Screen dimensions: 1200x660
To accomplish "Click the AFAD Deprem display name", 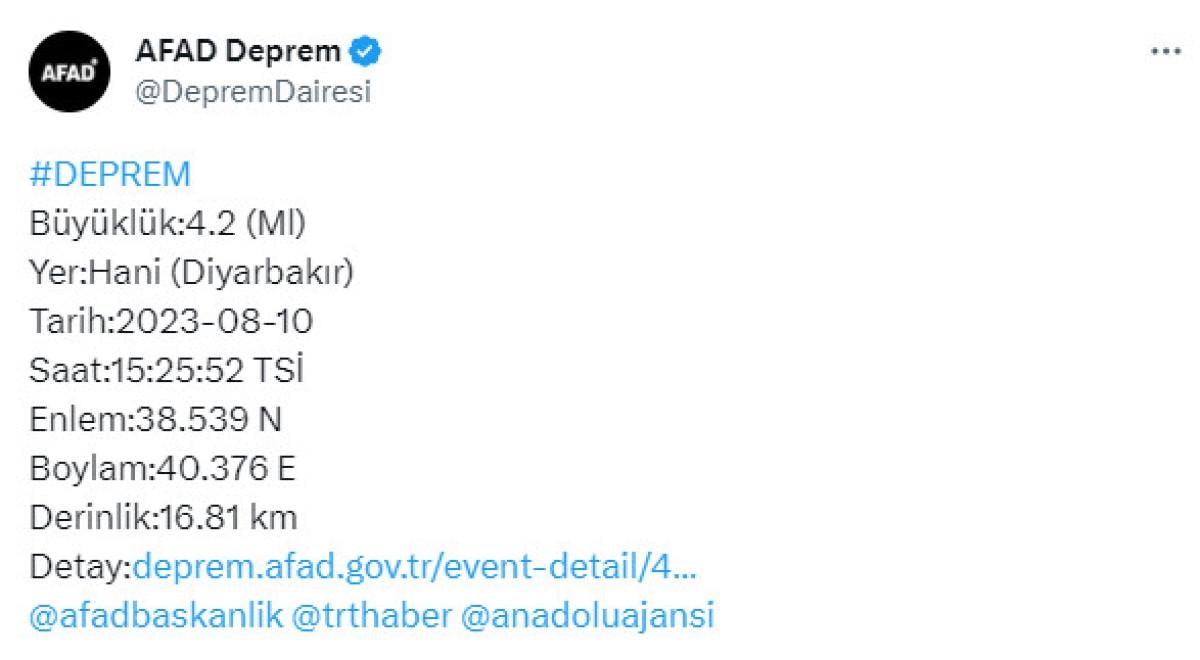I will [237, 51].
